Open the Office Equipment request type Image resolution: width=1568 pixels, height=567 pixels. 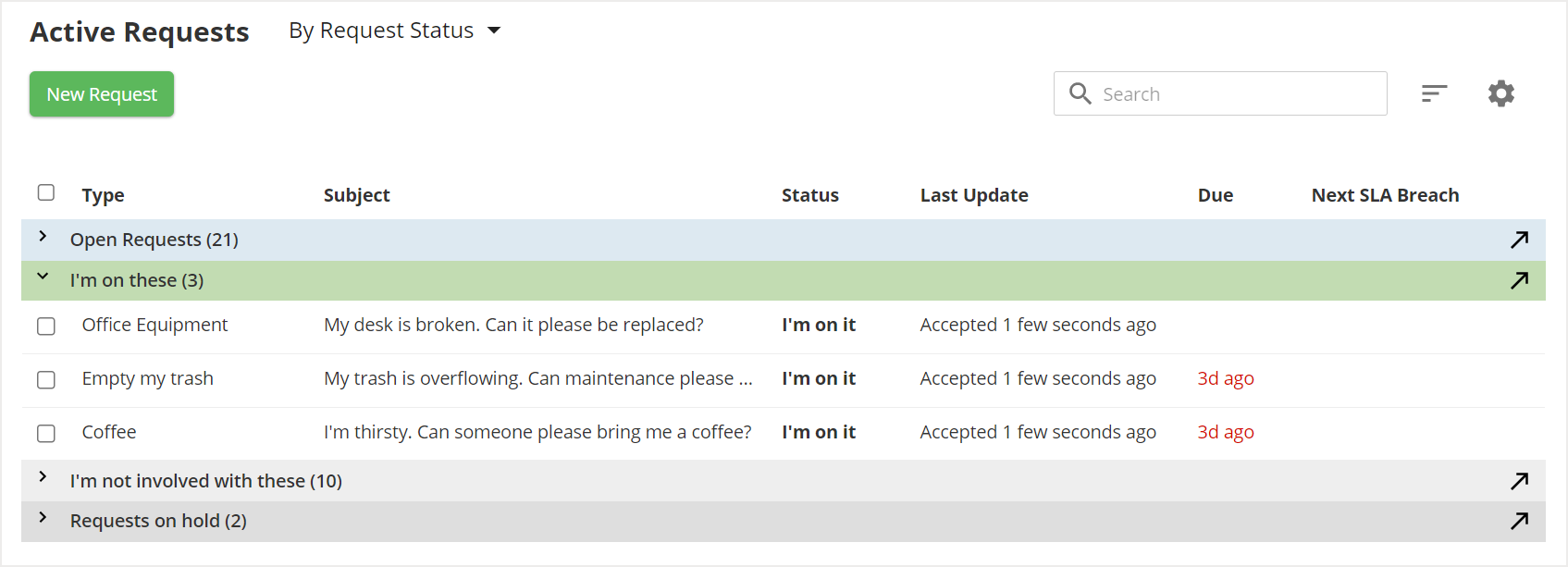154,325
